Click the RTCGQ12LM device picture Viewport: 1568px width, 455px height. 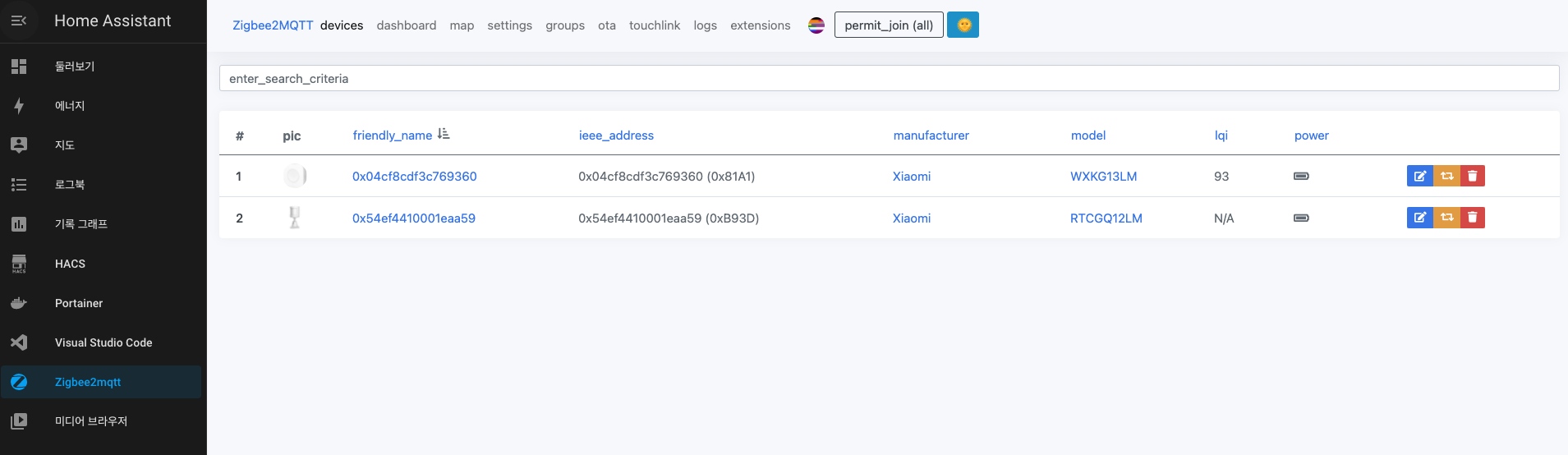tap(294, 218)
